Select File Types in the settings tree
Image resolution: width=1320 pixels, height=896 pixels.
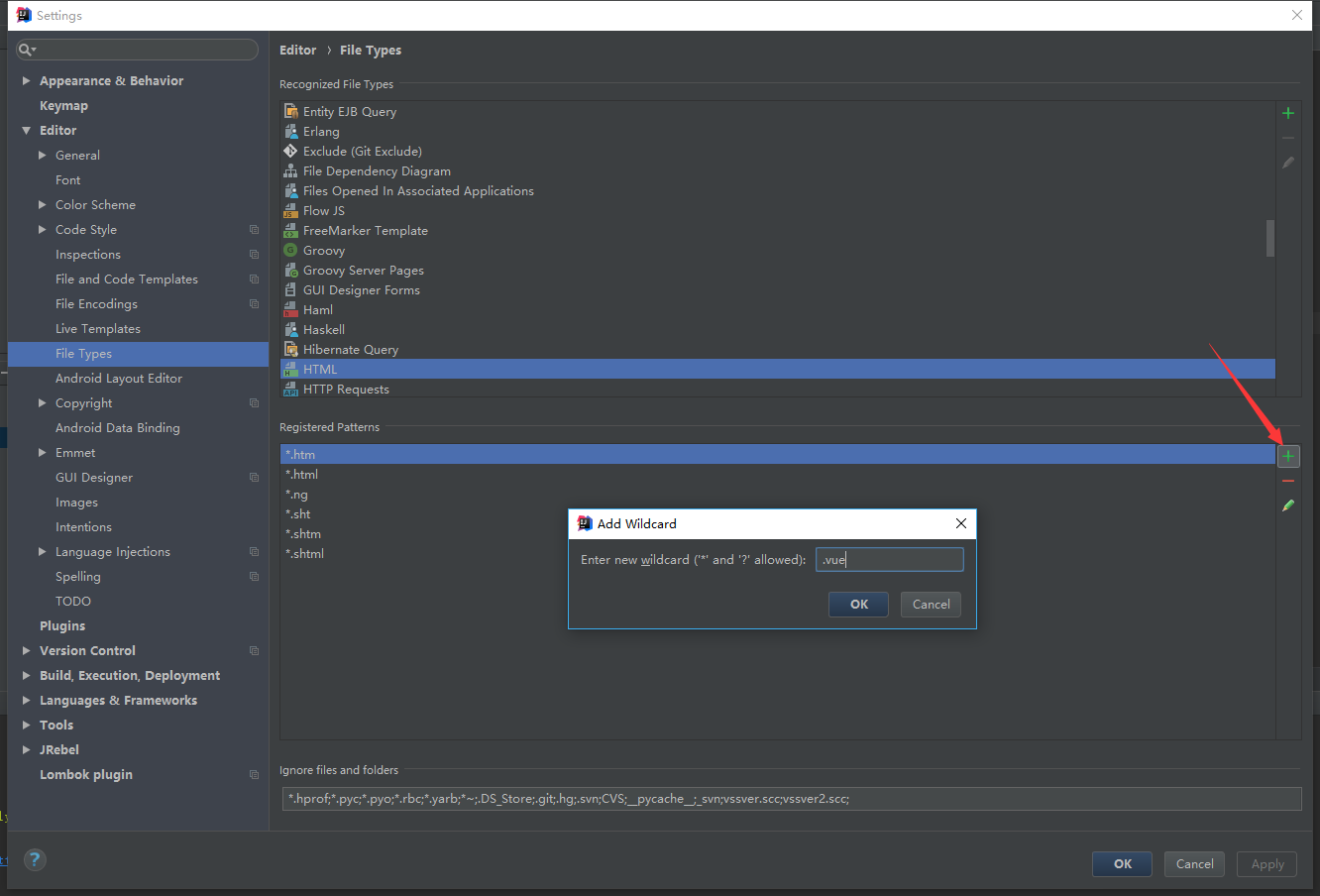(x=138, y=354)
